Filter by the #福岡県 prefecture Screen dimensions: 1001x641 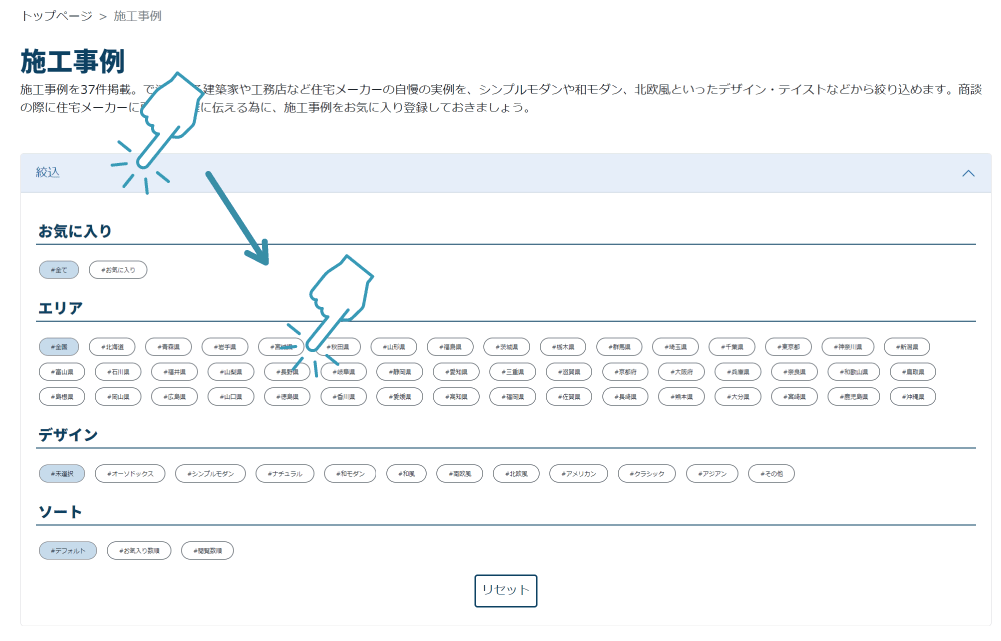pos(512,396)
